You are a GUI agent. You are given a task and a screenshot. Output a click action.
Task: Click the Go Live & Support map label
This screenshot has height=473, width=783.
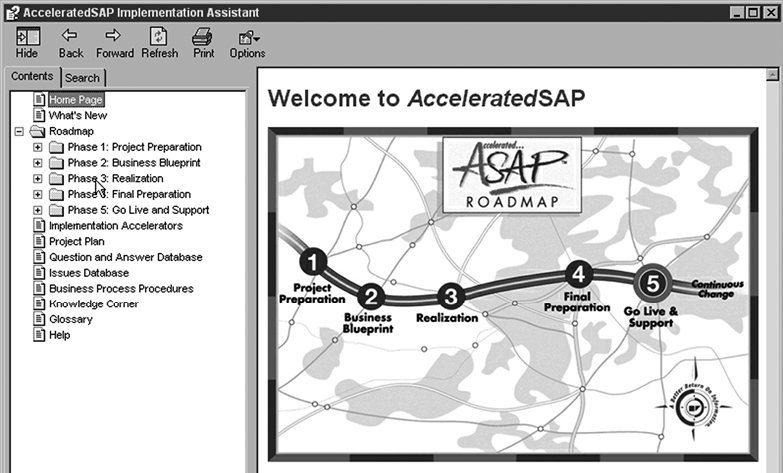point(651,317)
